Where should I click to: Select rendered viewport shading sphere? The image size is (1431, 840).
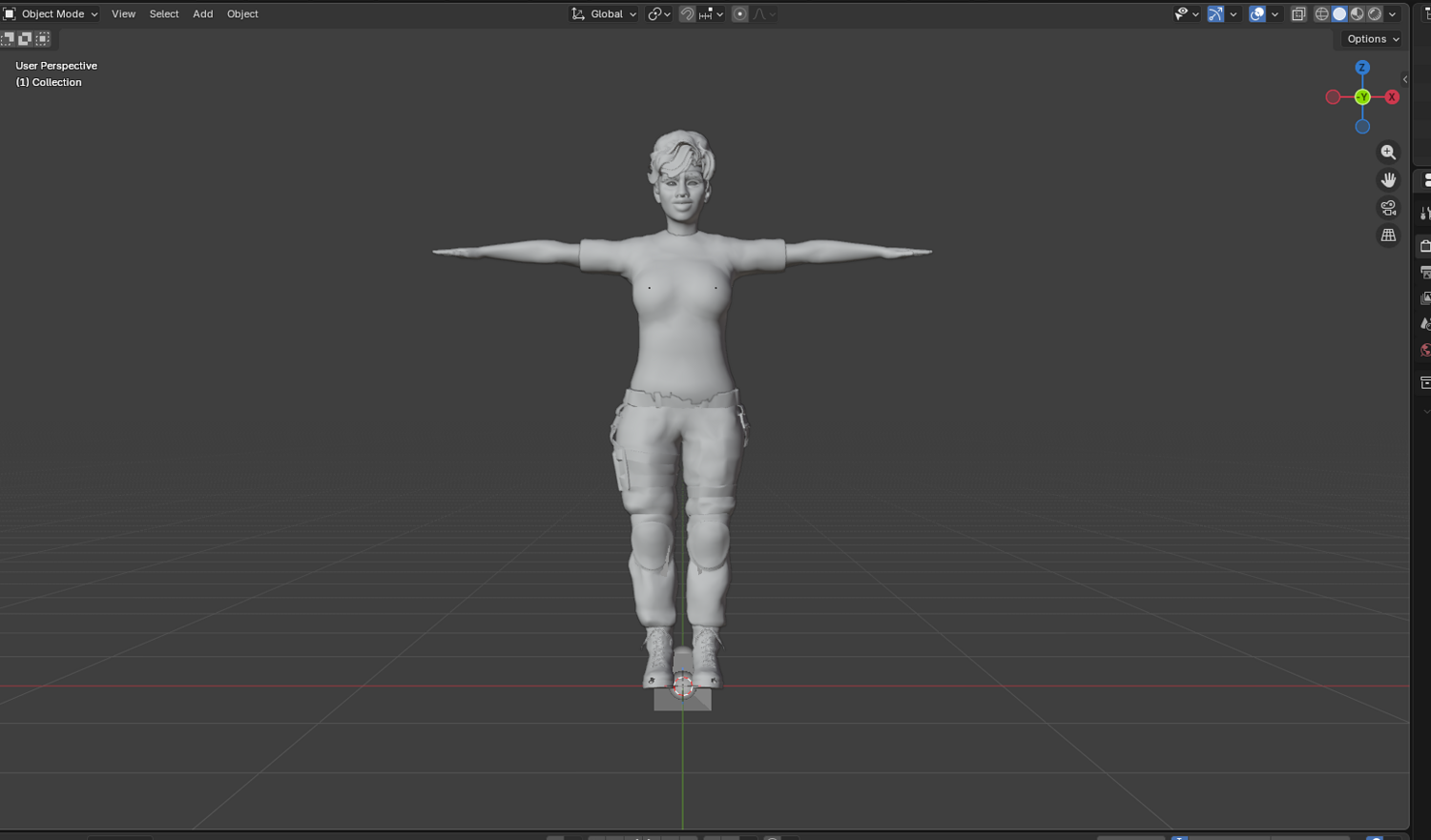(1375, 14)
